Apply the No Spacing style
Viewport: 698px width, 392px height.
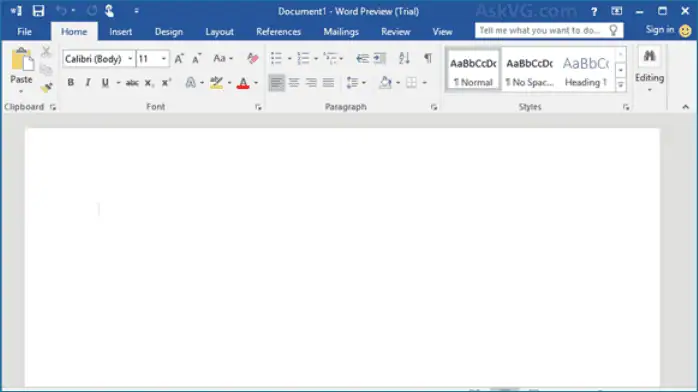tap(529, 70)
